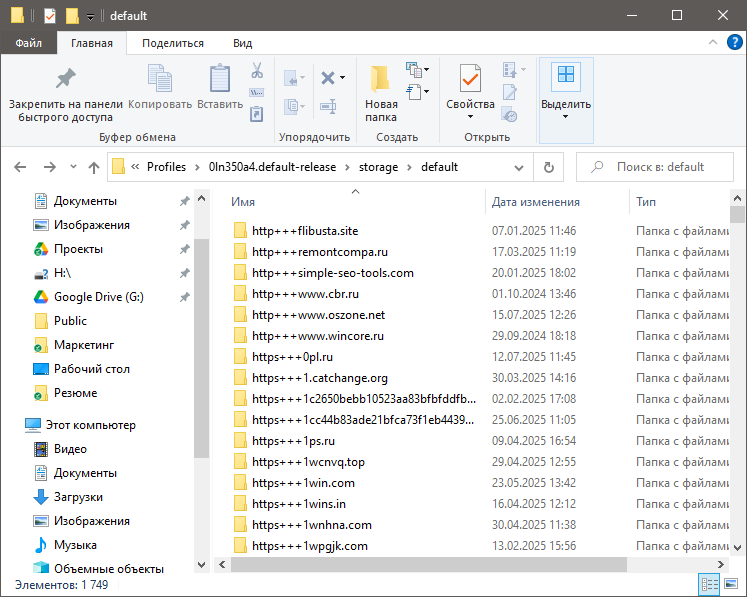Expand hidden breadcrumb path chevrons
The image size is (747, 597).
[x=135, y=167]
